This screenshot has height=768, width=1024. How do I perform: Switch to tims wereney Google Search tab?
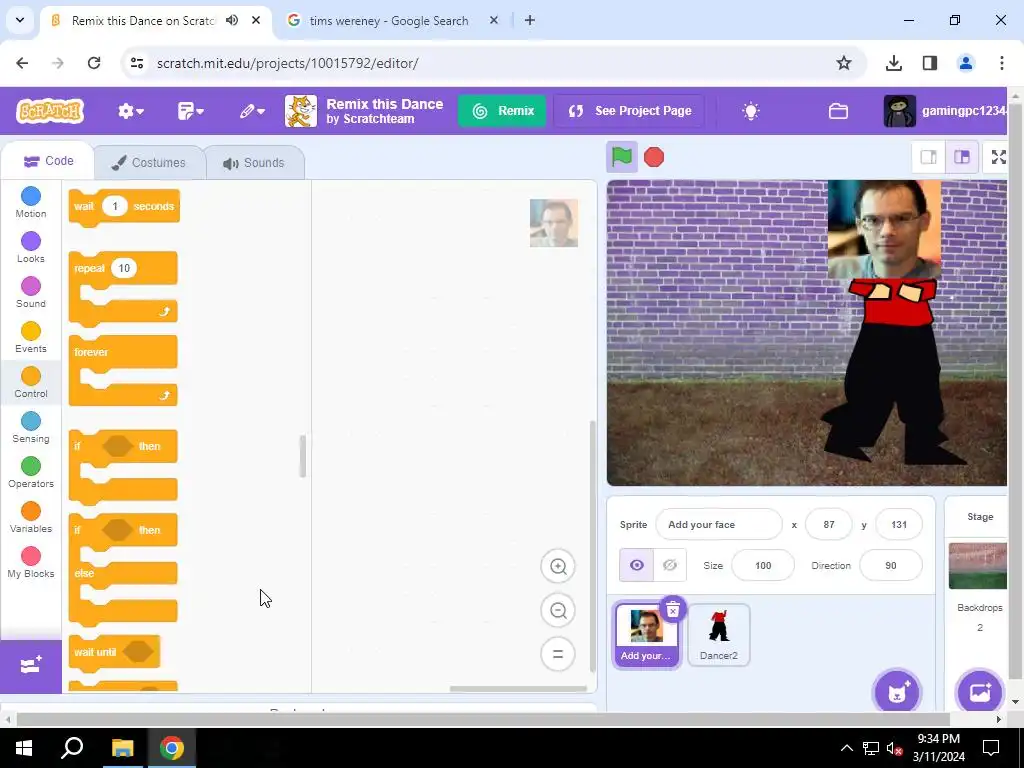pos(391,21)
